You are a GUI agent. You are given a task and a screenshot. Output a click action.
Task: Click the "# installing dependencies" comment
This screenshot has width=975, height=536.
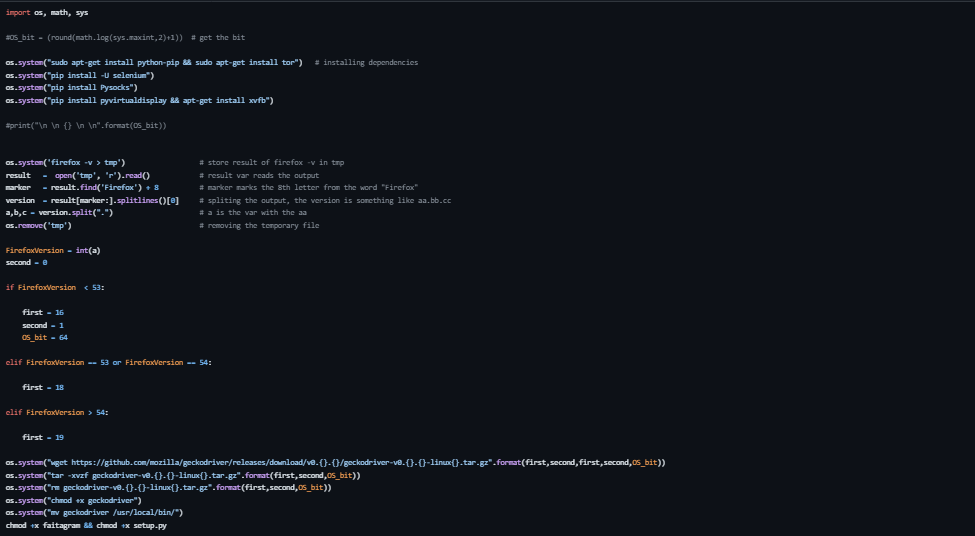(x=366, y=62)
